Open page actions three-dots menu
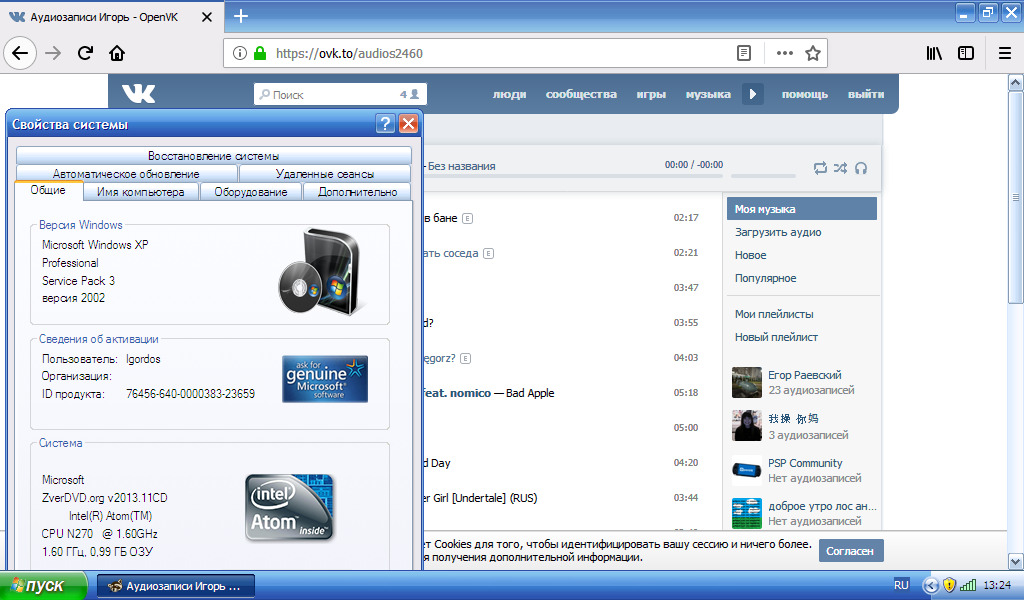Viewport: 1024px width, 600px height. (784, 53)
